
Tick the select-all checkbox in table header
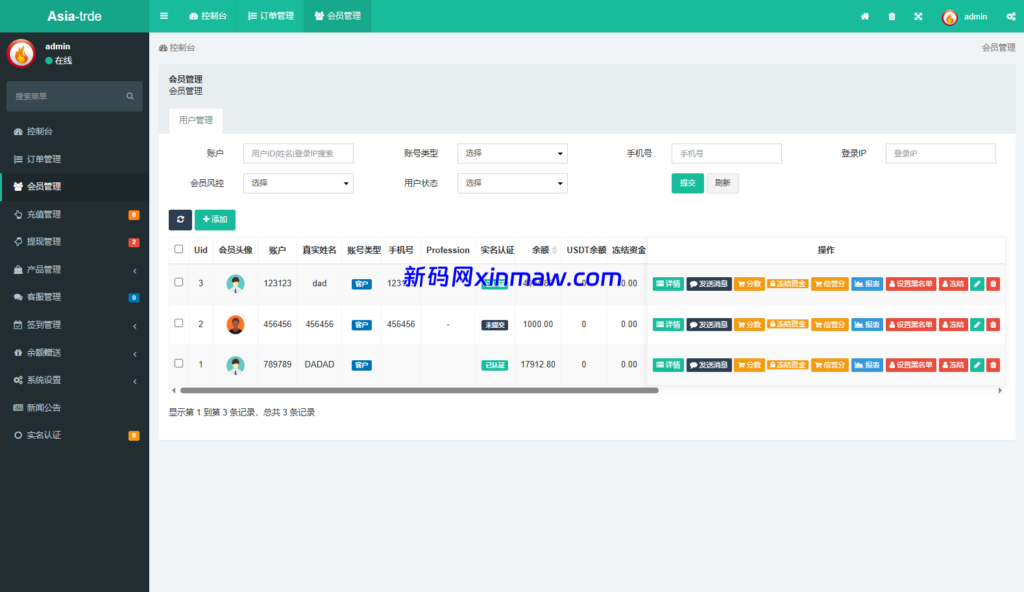pyautogui.click(x=178, y=249)
